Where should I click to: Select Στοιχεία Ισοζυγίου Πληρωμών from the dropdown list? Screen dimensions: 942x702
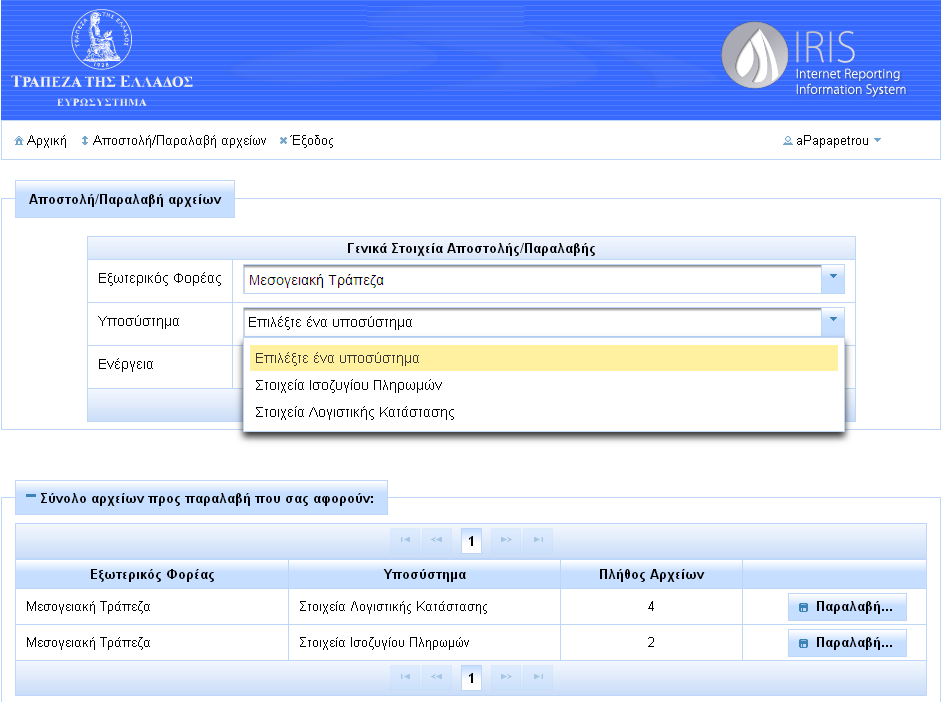(x=544, y=385)
